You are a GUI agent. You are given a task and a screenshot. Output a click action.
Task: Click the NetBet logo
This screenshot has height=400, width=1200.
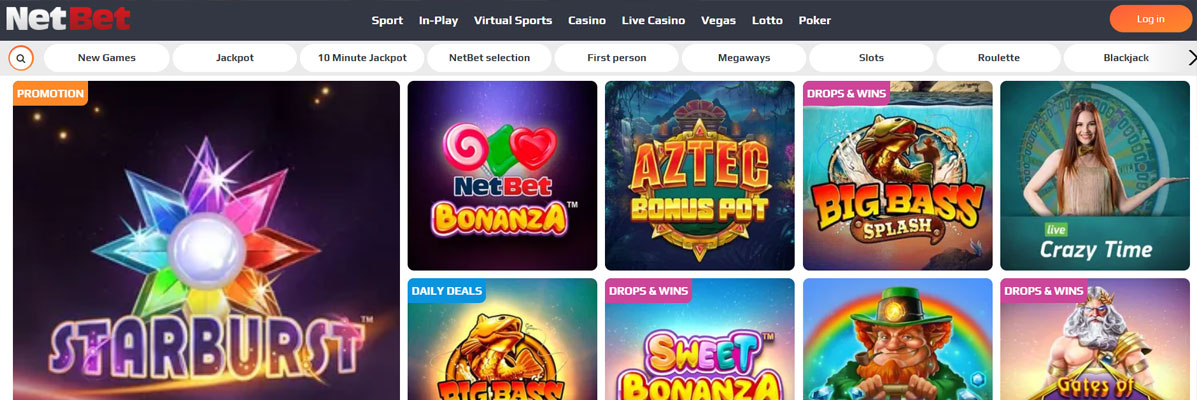(69, 19)
